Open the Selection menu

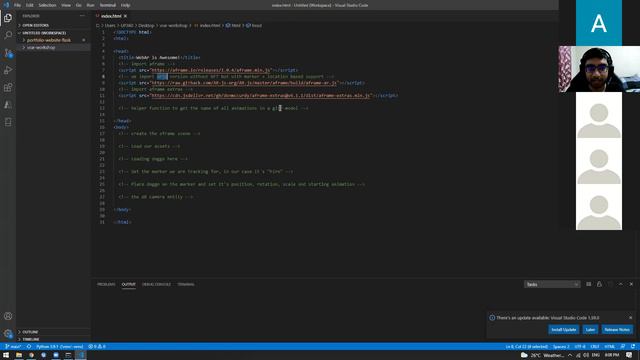tap(47, 5)
